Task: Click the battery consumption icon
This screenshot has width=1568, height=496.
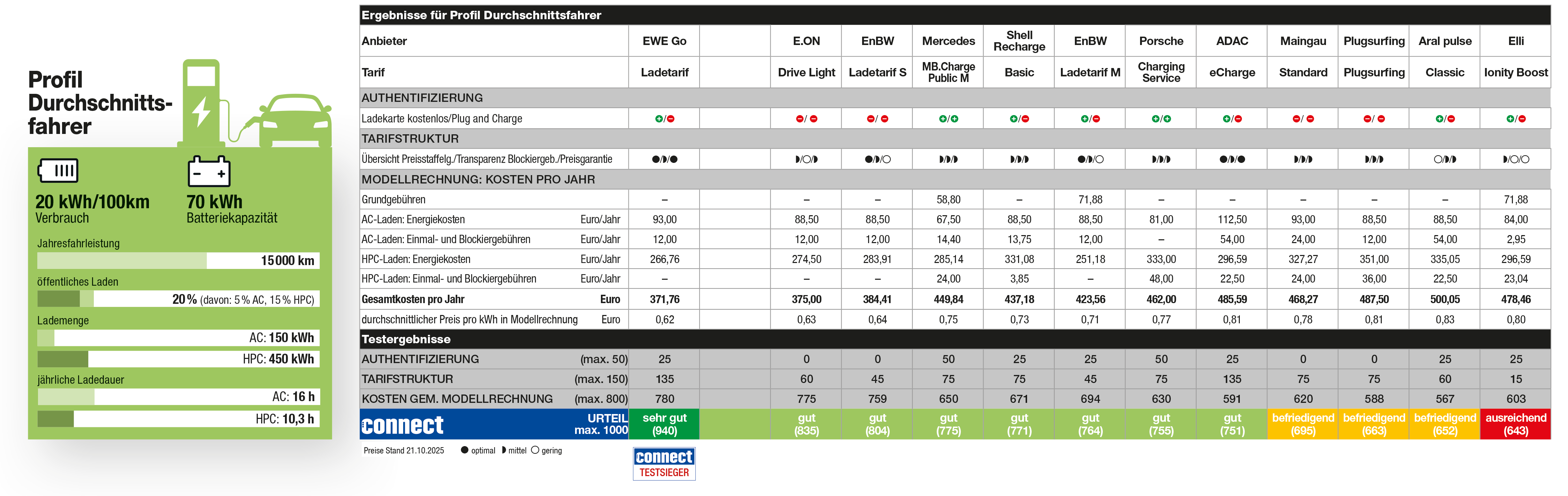Action: point(58,171)
